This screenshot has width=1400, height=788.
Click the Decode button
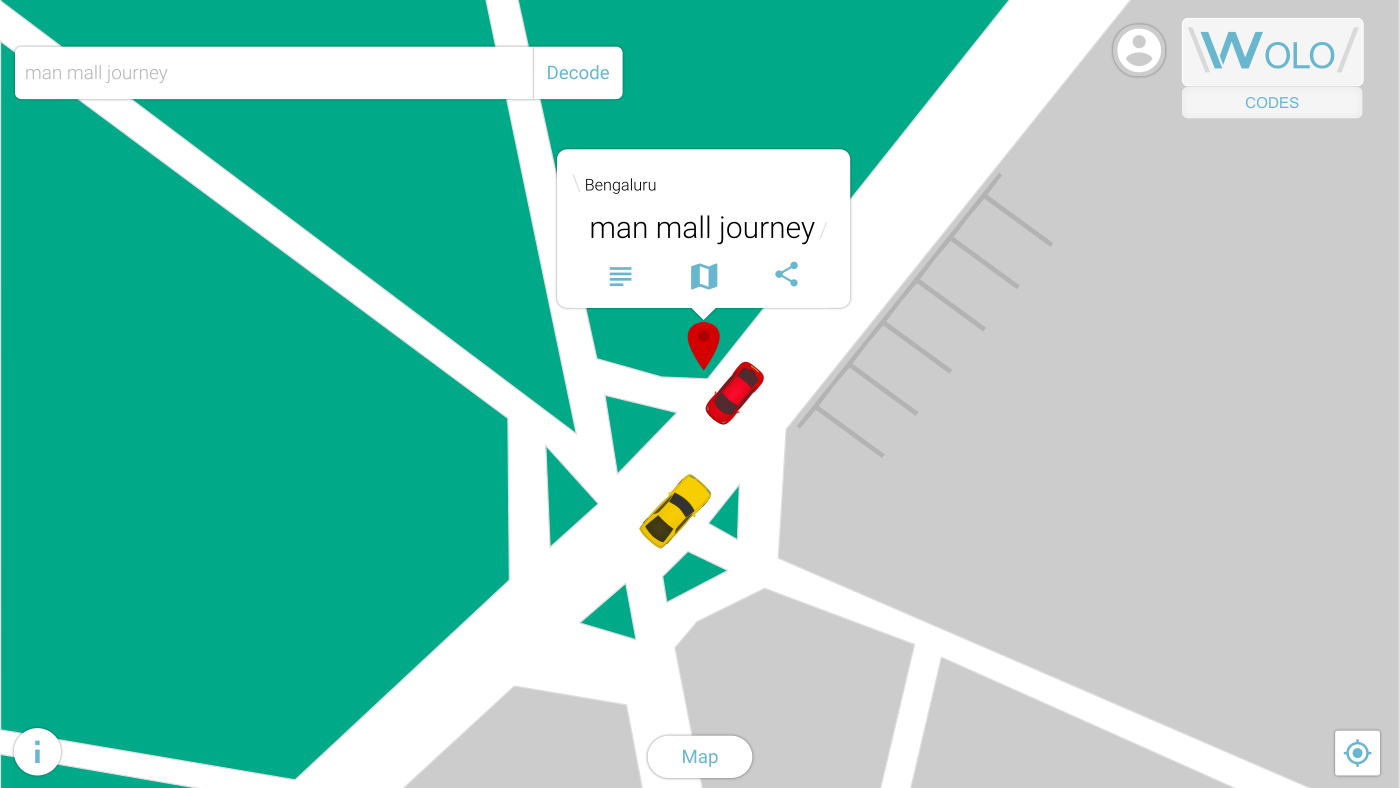click(578, 73)
